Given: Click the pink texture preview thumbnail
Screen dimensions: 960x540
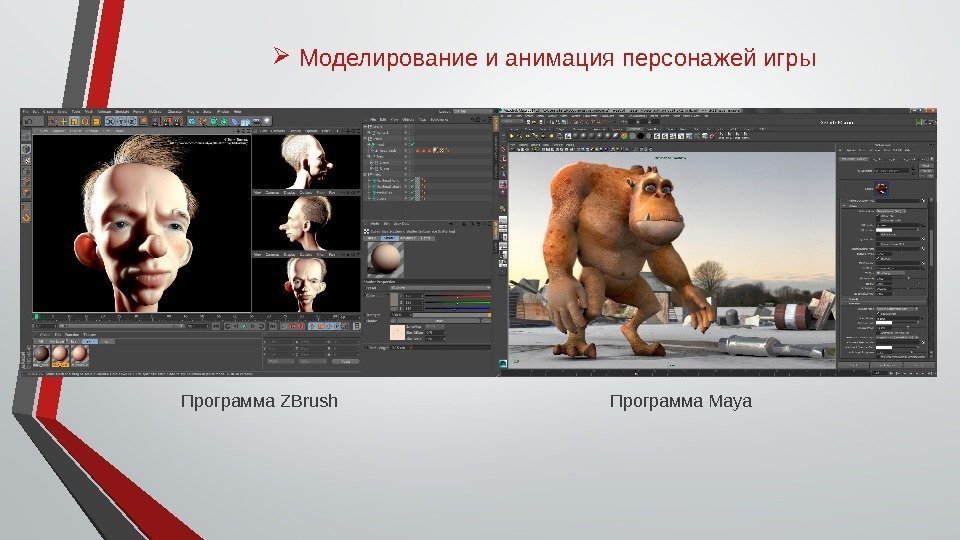Looking at the screenshot, I should point(397,332).
